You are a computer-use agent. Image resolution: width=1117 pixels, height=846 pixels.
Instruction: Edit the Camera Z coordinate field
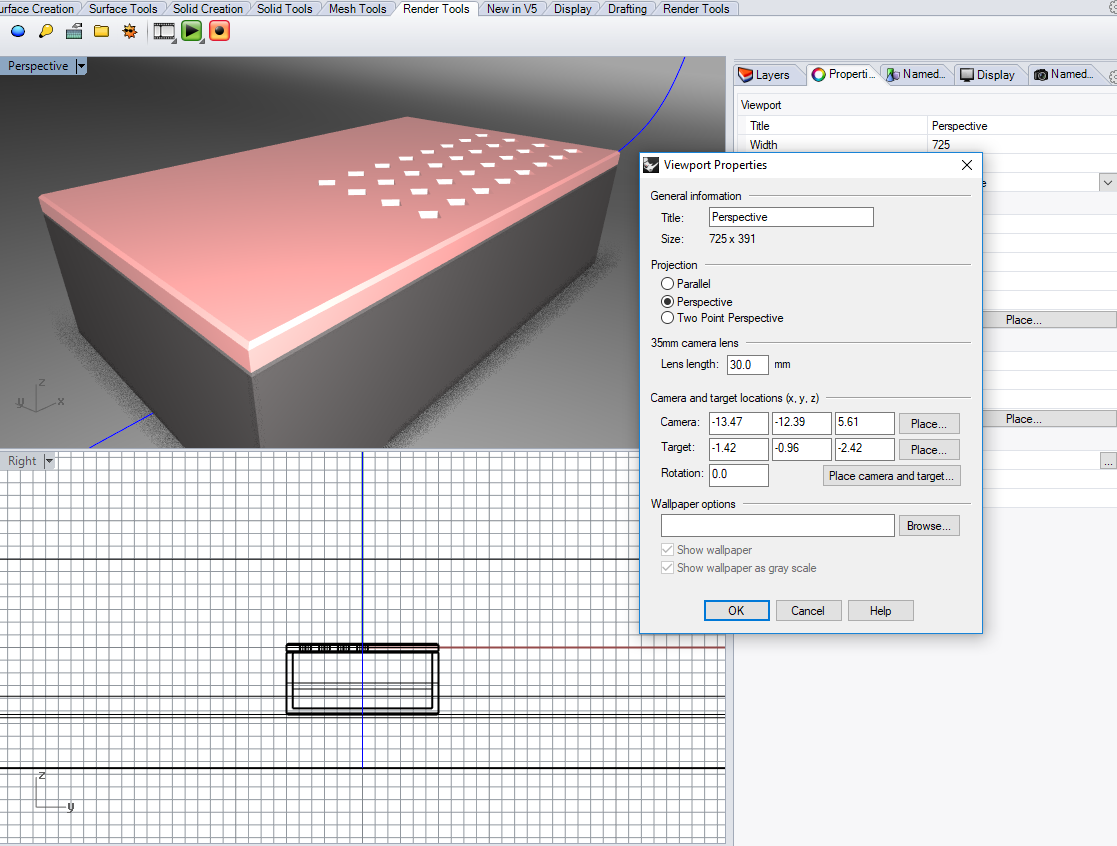(x=865, y=423)
